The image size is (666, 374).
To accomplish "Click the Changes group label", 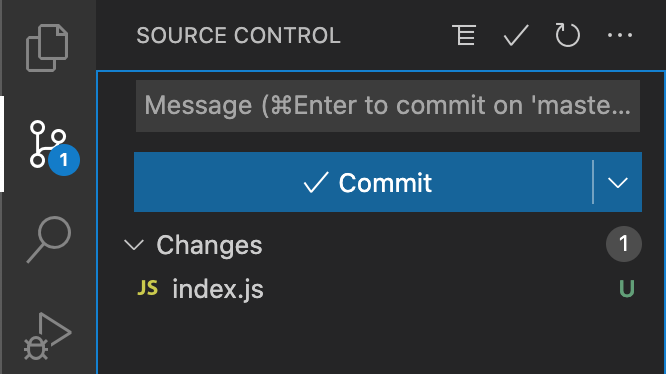I will tap(209, 245).
